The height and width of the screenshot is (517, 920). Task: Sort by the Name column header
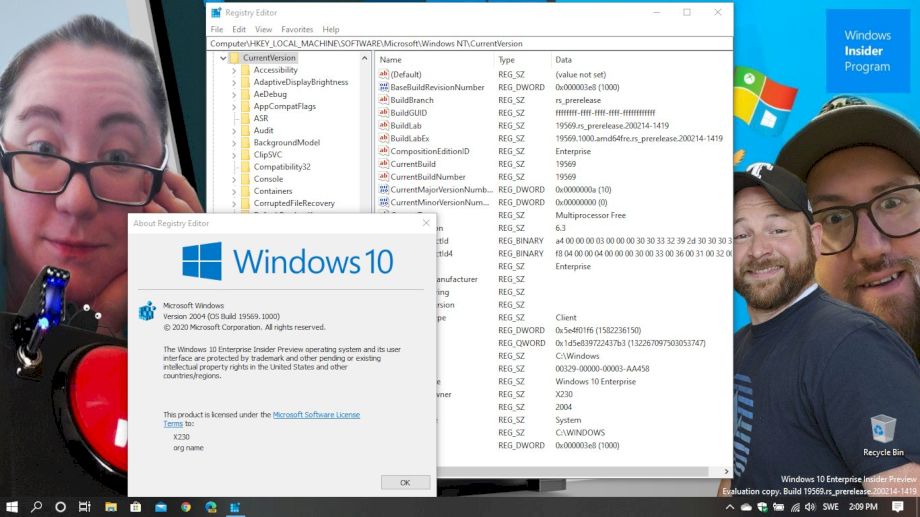pyautogui.click(x=435, y=60)
